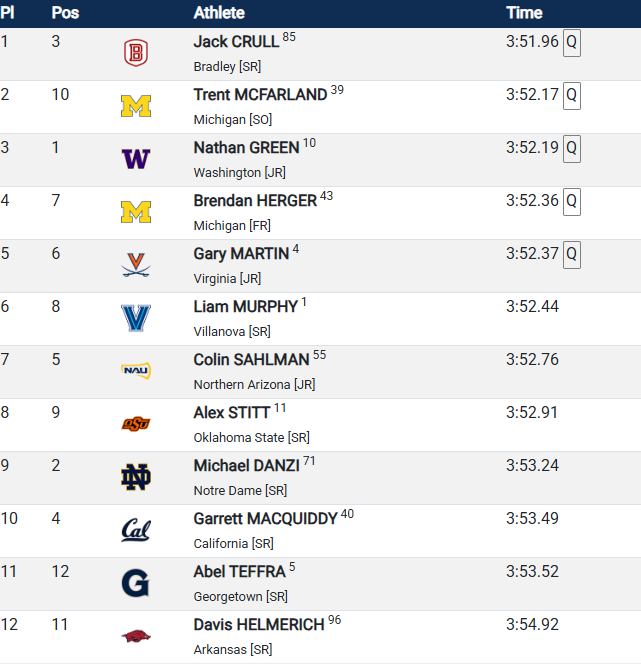Open Davis HELMERICH athlete page

tap(259, 625)
